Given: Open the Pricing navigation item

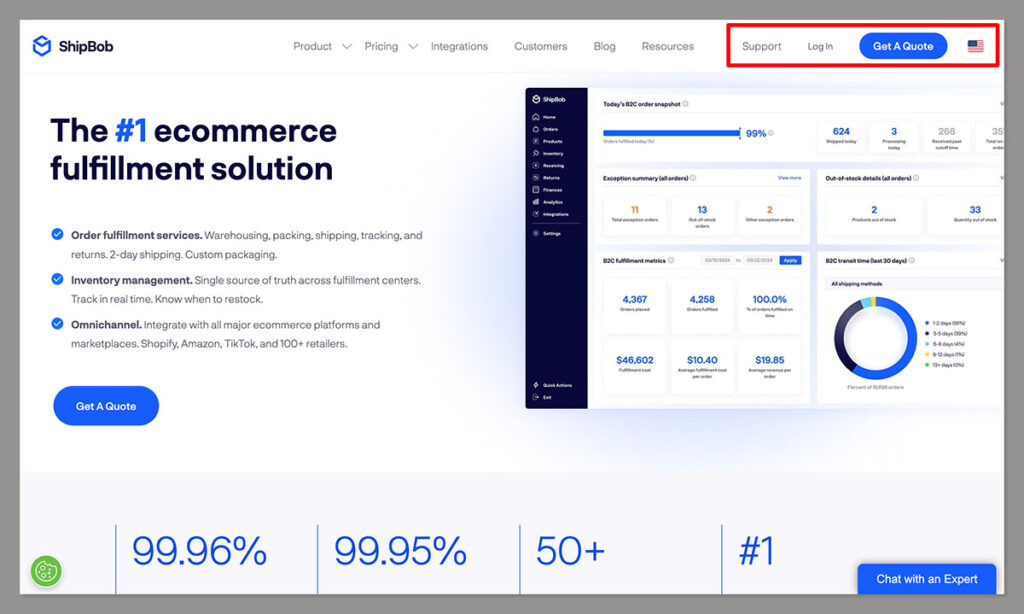Looking at the screenshot, I should point(381,46).
